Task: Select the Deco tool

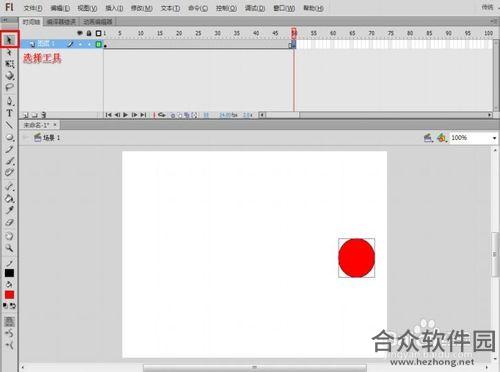Action: [x=9, y=173]
